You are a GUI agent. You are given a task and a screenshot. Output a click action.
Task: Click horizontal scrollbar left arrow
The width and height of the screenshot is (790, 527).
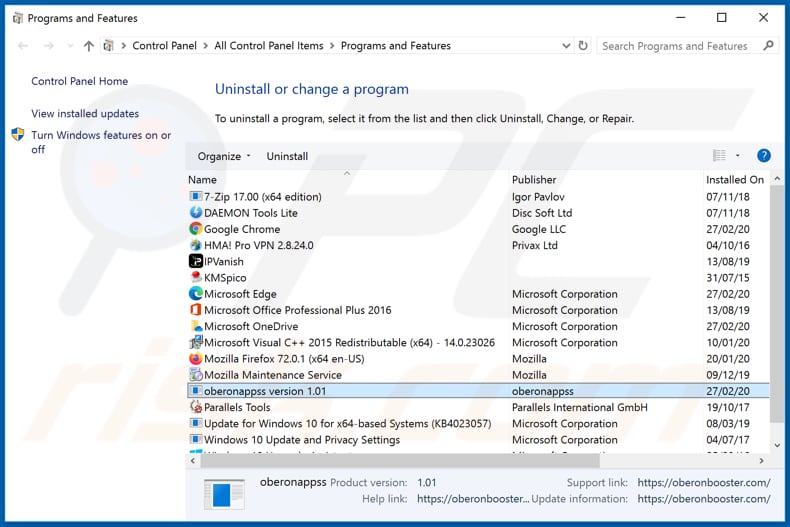tap(192, 460)
